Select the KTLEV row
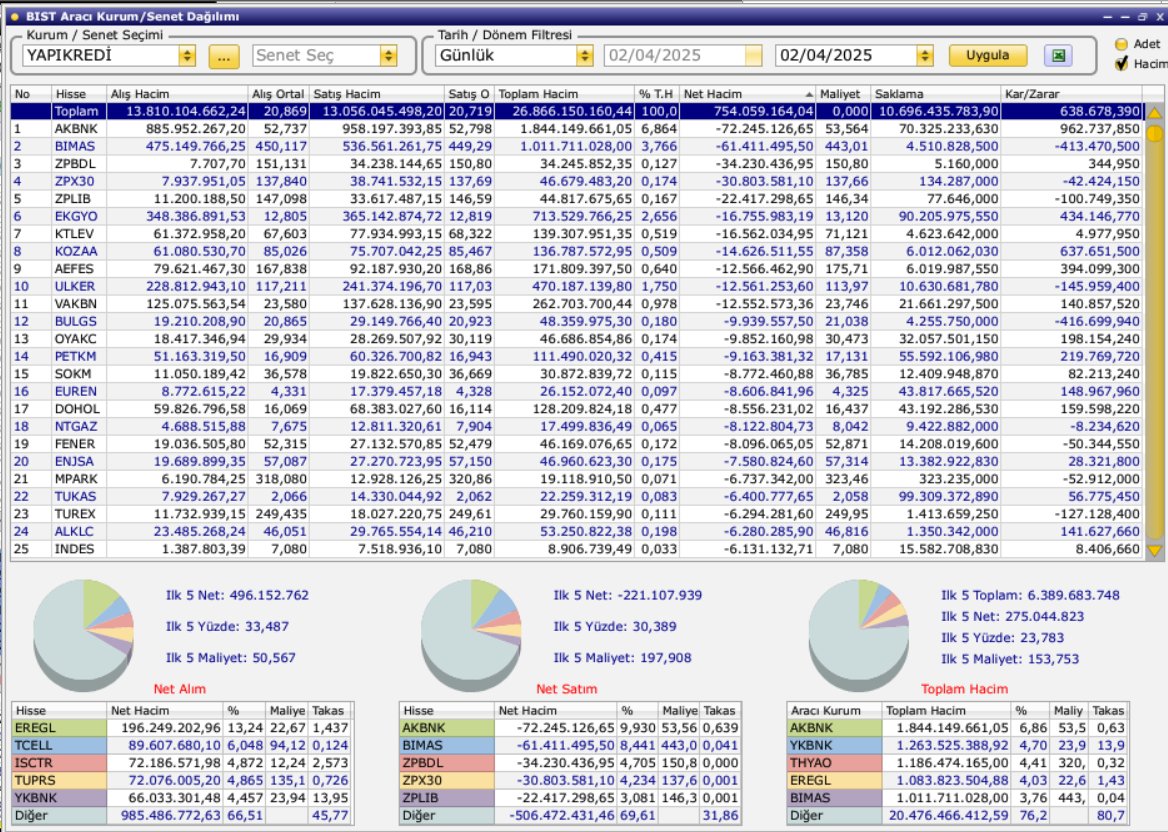 577,234
